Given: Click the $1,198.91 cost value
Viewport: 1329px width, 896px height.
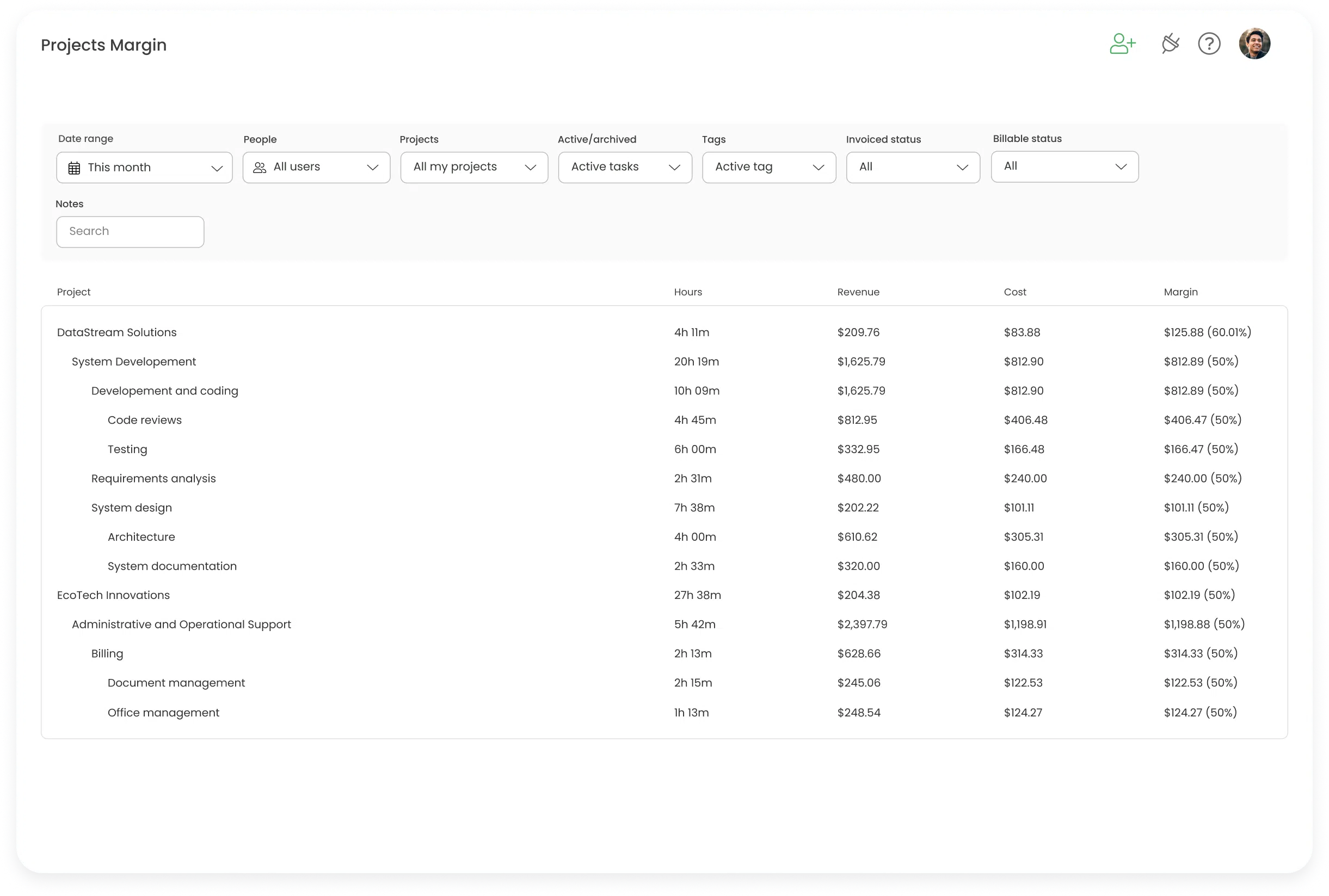Looking at the screenshot, I should click(x=1025, y=624).
